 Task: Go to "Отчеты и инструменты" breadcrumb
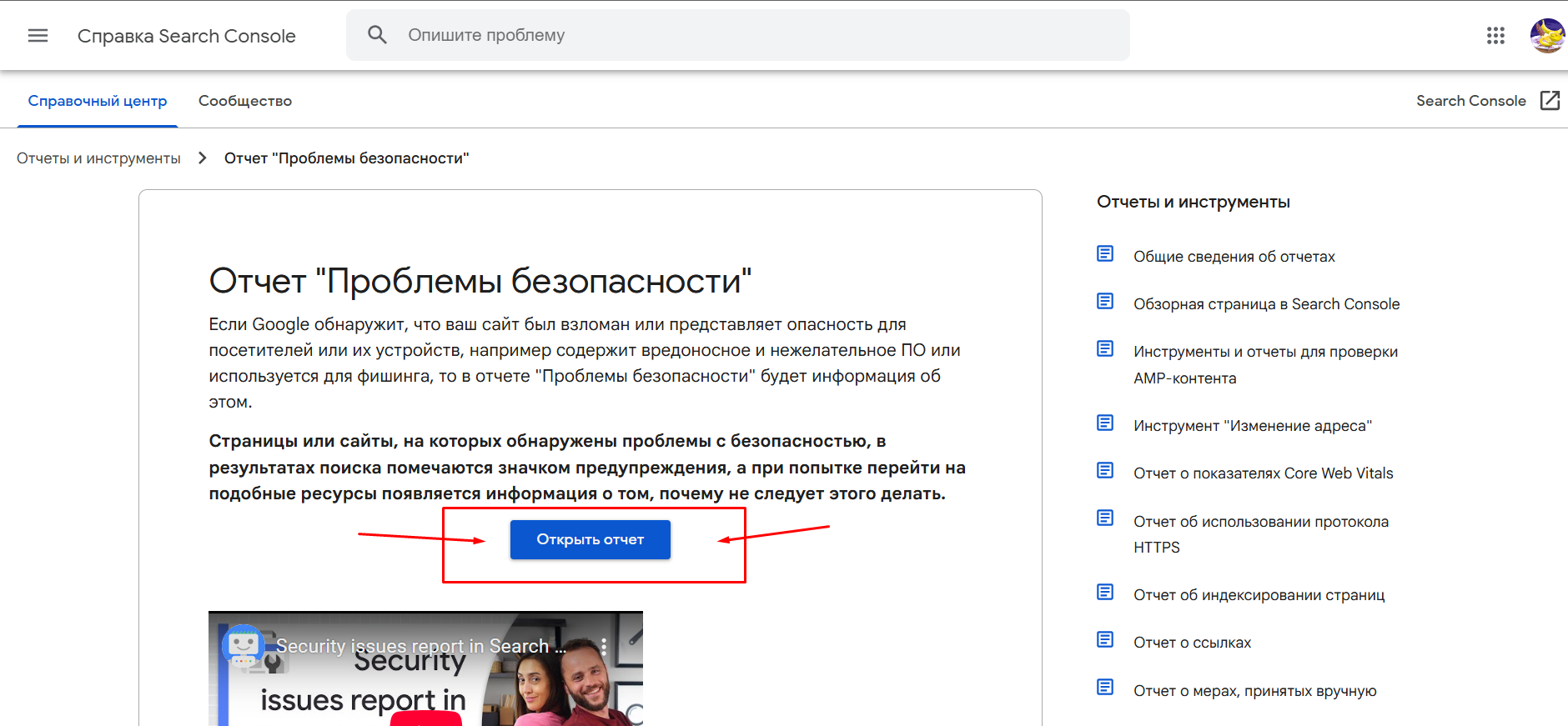(98, 158)
